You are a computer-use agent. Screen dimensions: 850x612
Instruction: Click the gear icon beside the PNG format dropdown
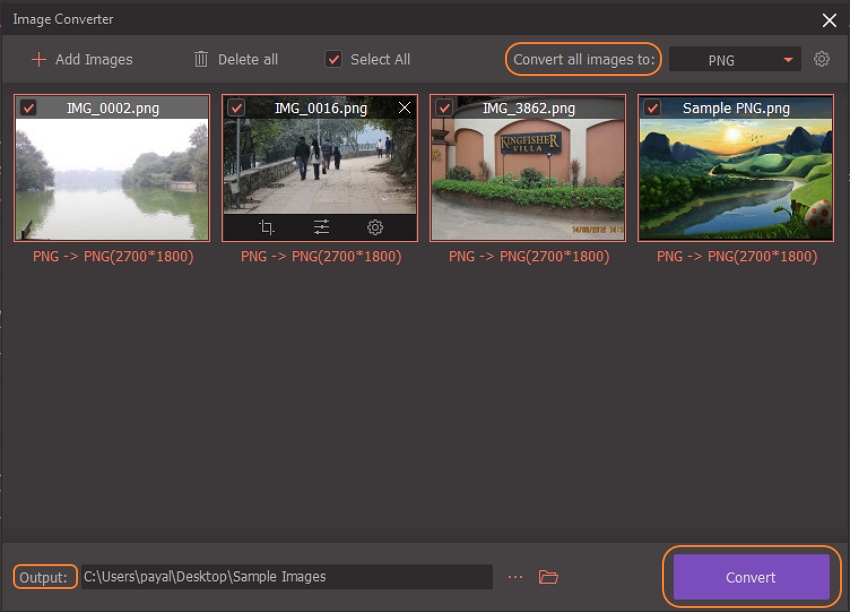pyautogui.click(x=821, y=59)
